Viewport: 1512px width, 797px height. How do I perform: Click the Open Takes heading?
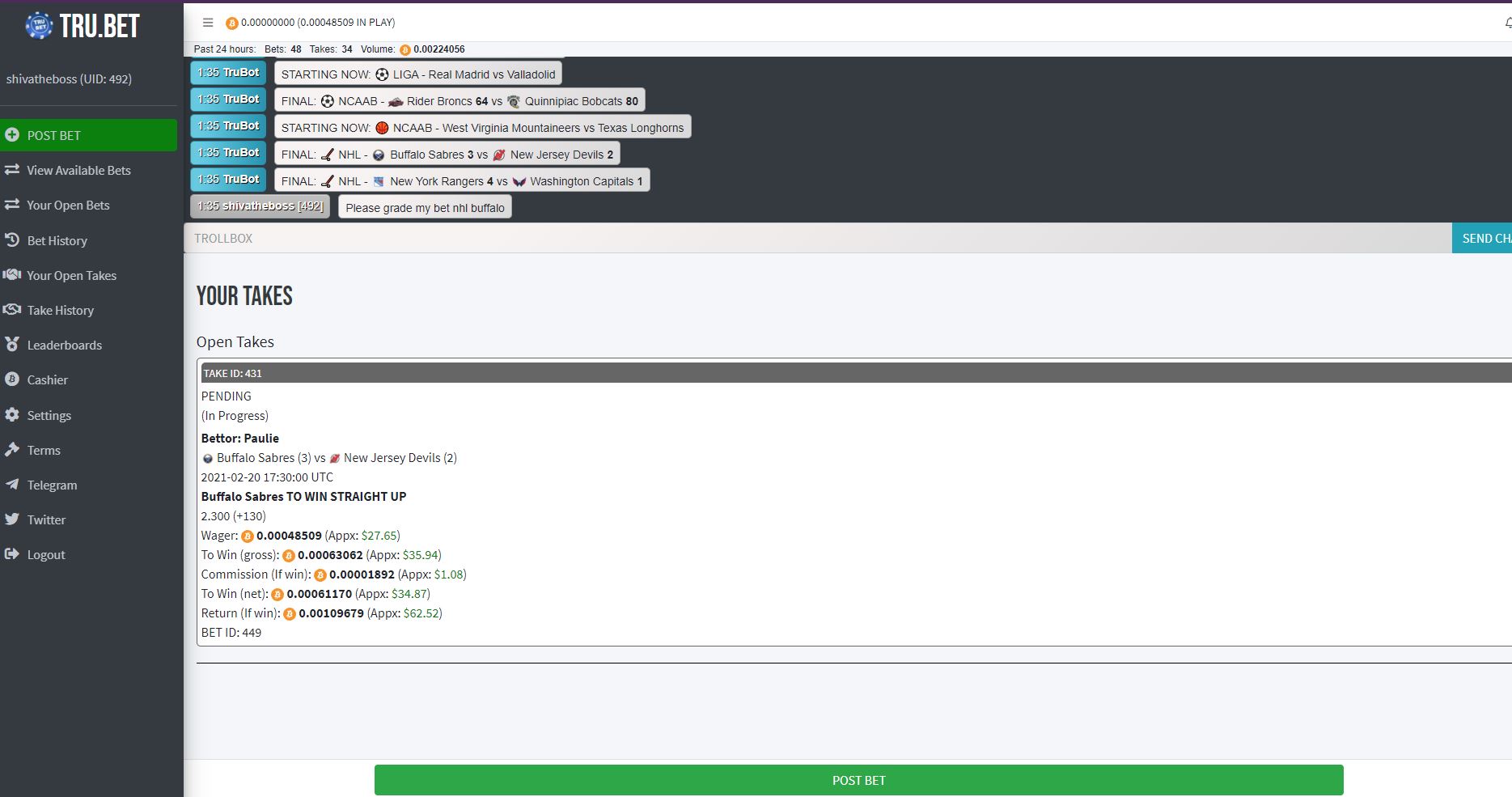pos(235,342)
